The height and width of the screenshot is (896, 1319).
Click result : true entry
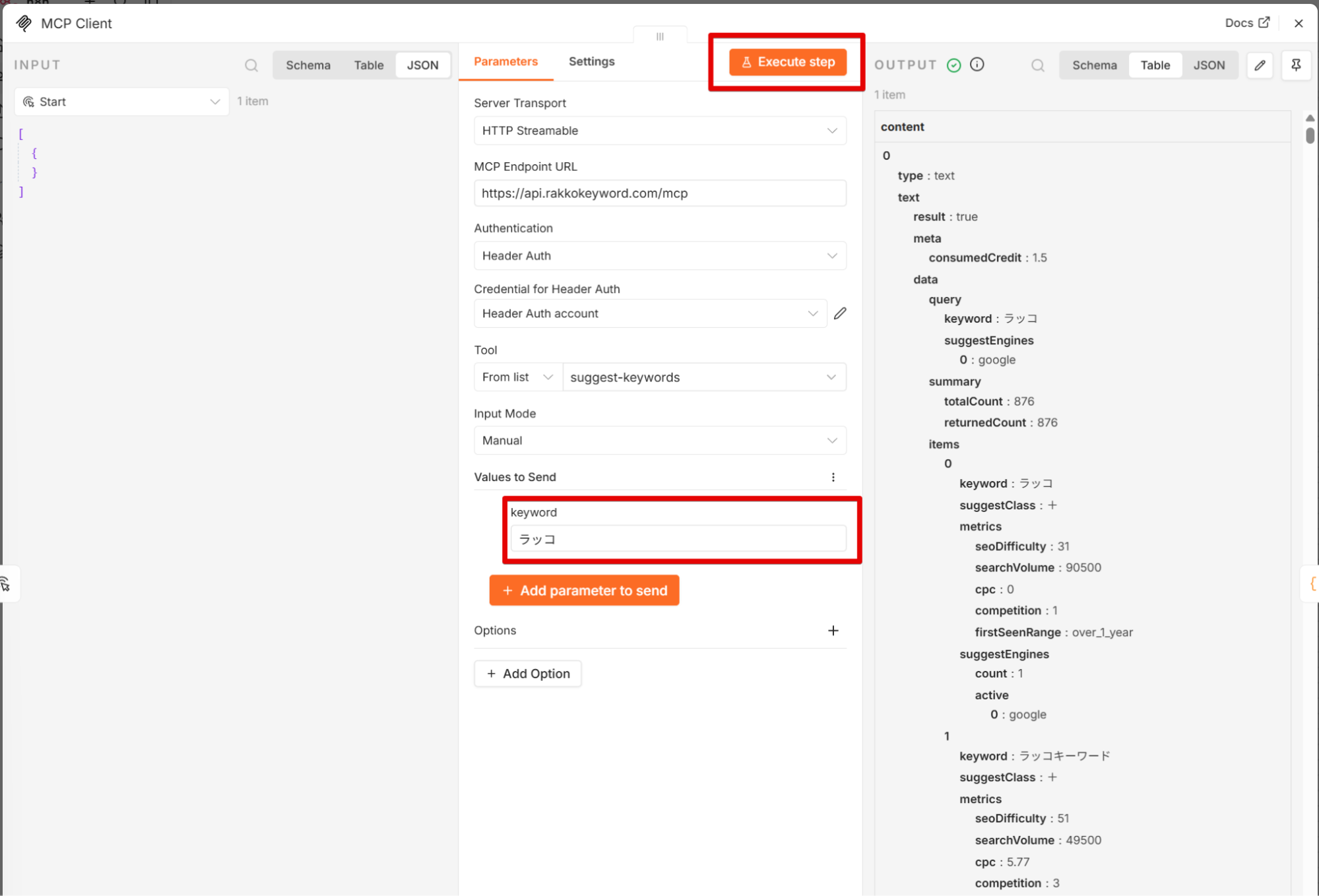point(945,216)
